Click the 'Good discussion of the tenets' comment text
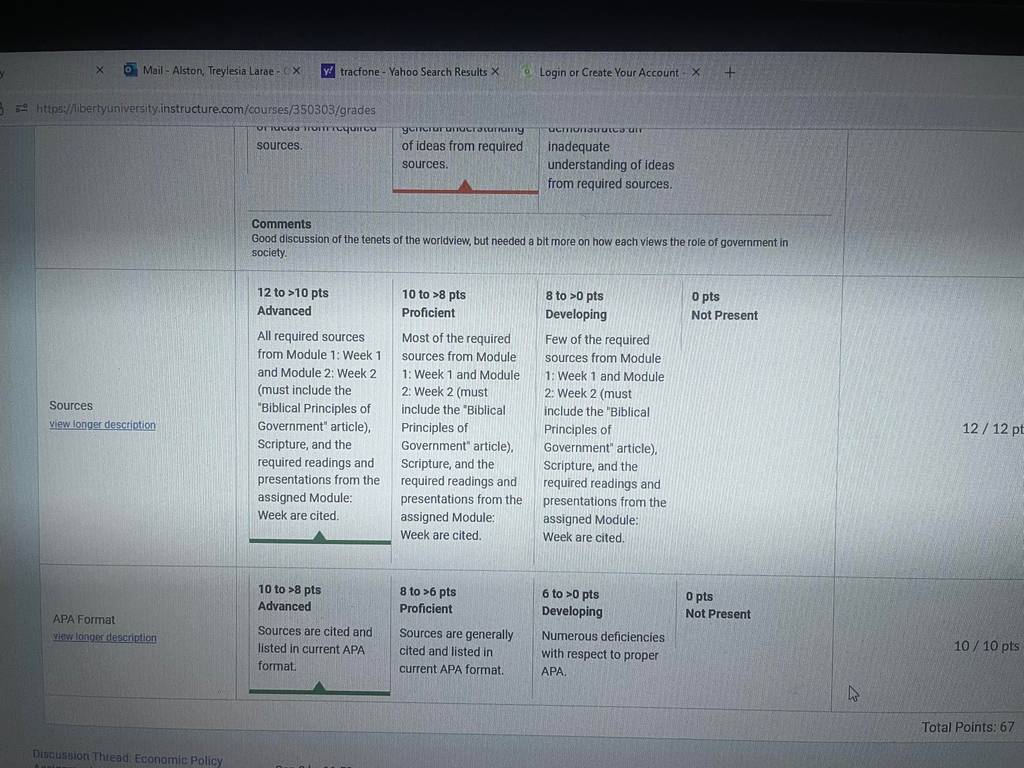 [520, 246]
